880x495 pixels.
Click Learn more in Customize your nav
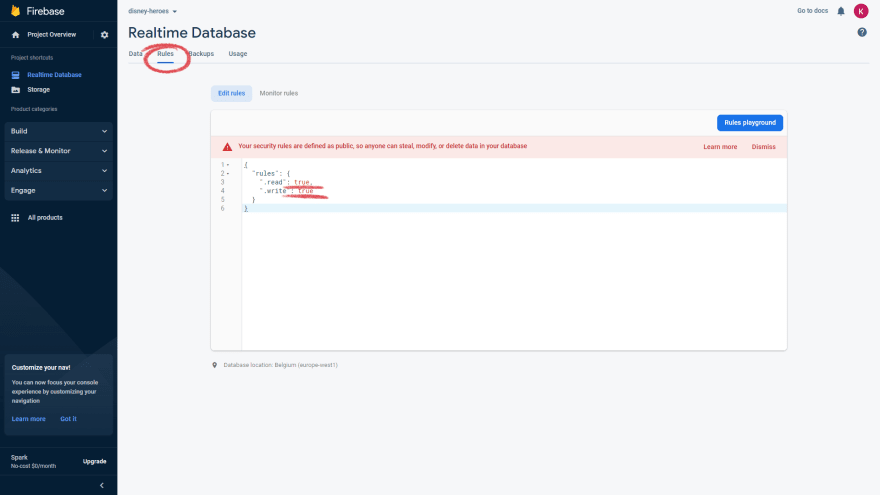pyautogui.click(x=29, y=419)
